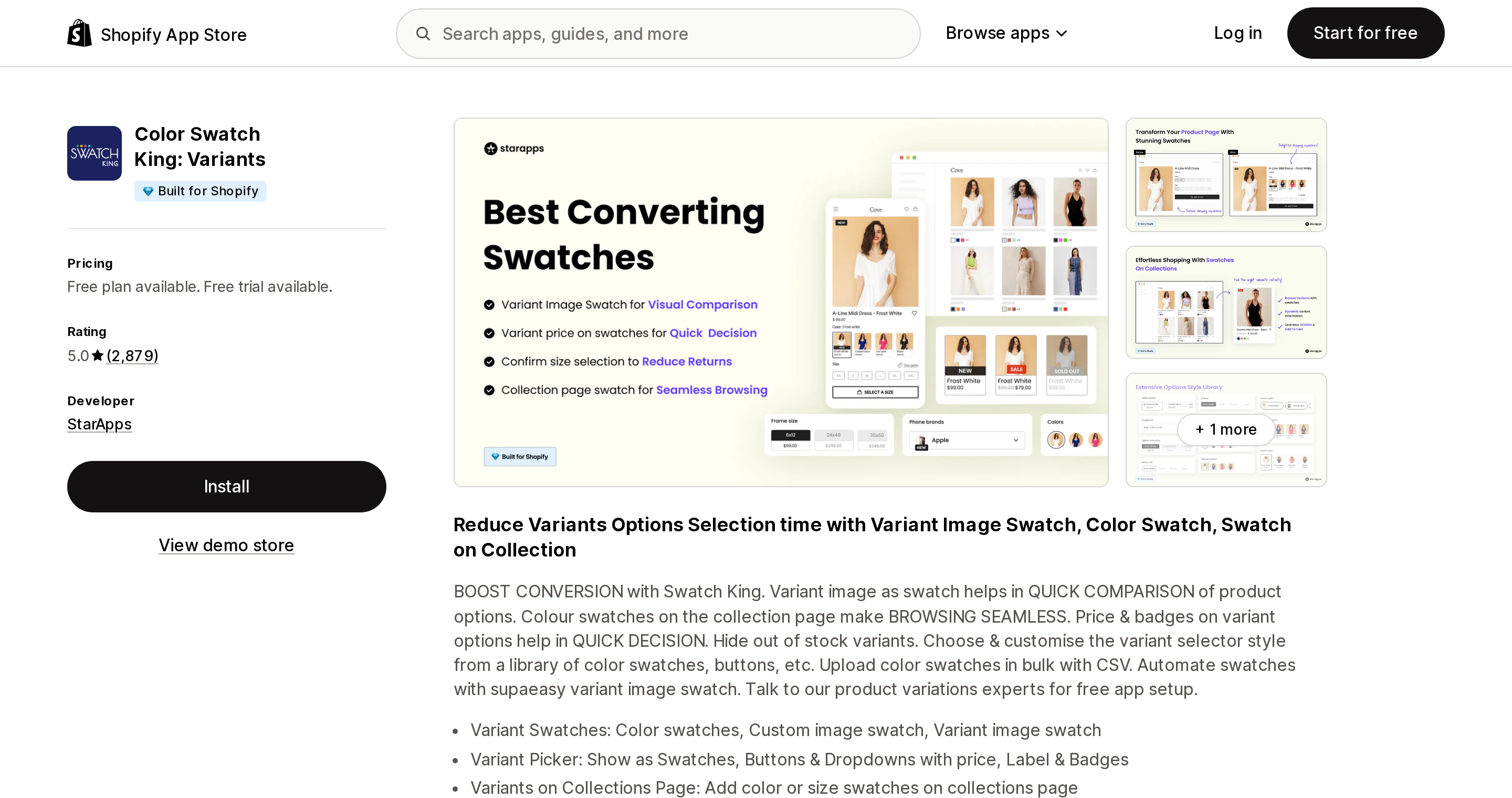Image resolution: width=1512 pixels, height=798 pixels.
Task: Click the 'Free plan available. Free trial available.' text
Action: pos(199,287)
